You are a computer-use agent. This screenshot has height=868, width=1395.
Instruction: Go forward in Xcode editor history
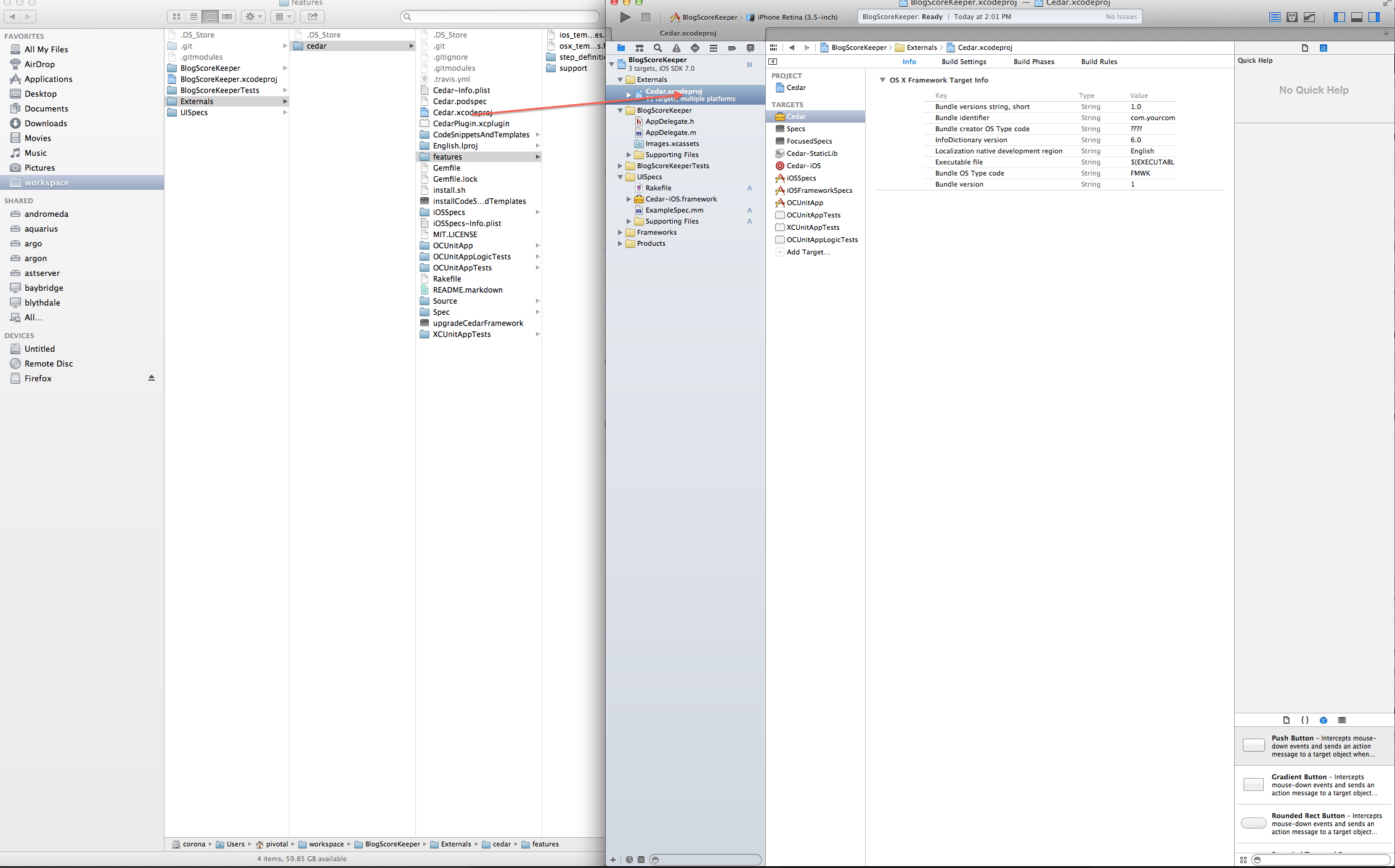(807, 47)
